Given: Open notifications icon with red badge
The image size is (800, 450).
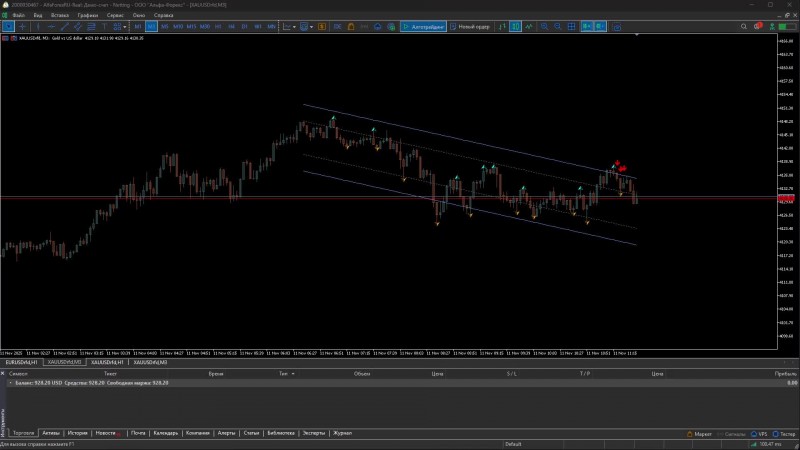Looking at the screenshot, I should point(758,26).
